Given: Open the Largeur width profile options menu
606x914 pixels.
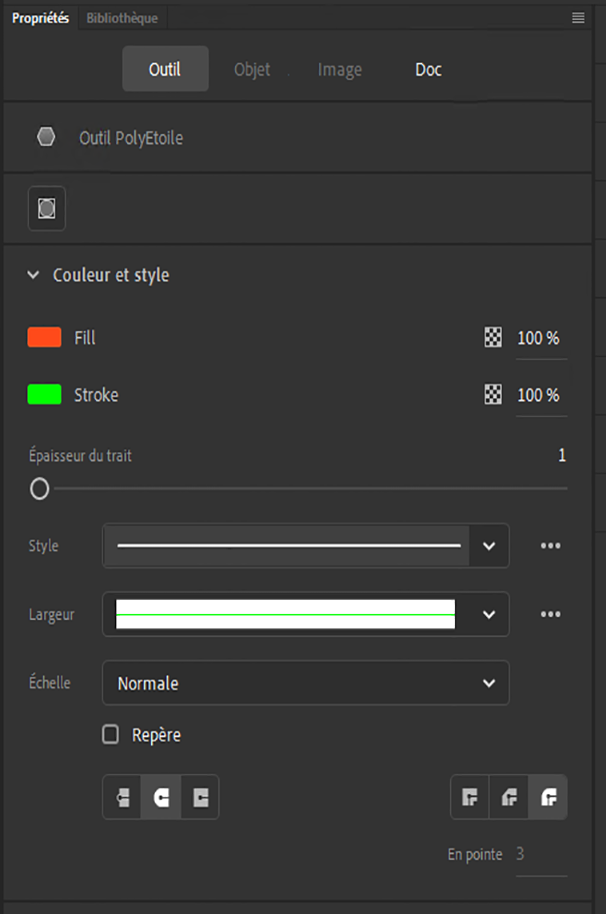Looking at the screenshot, I should pos(550,614).
